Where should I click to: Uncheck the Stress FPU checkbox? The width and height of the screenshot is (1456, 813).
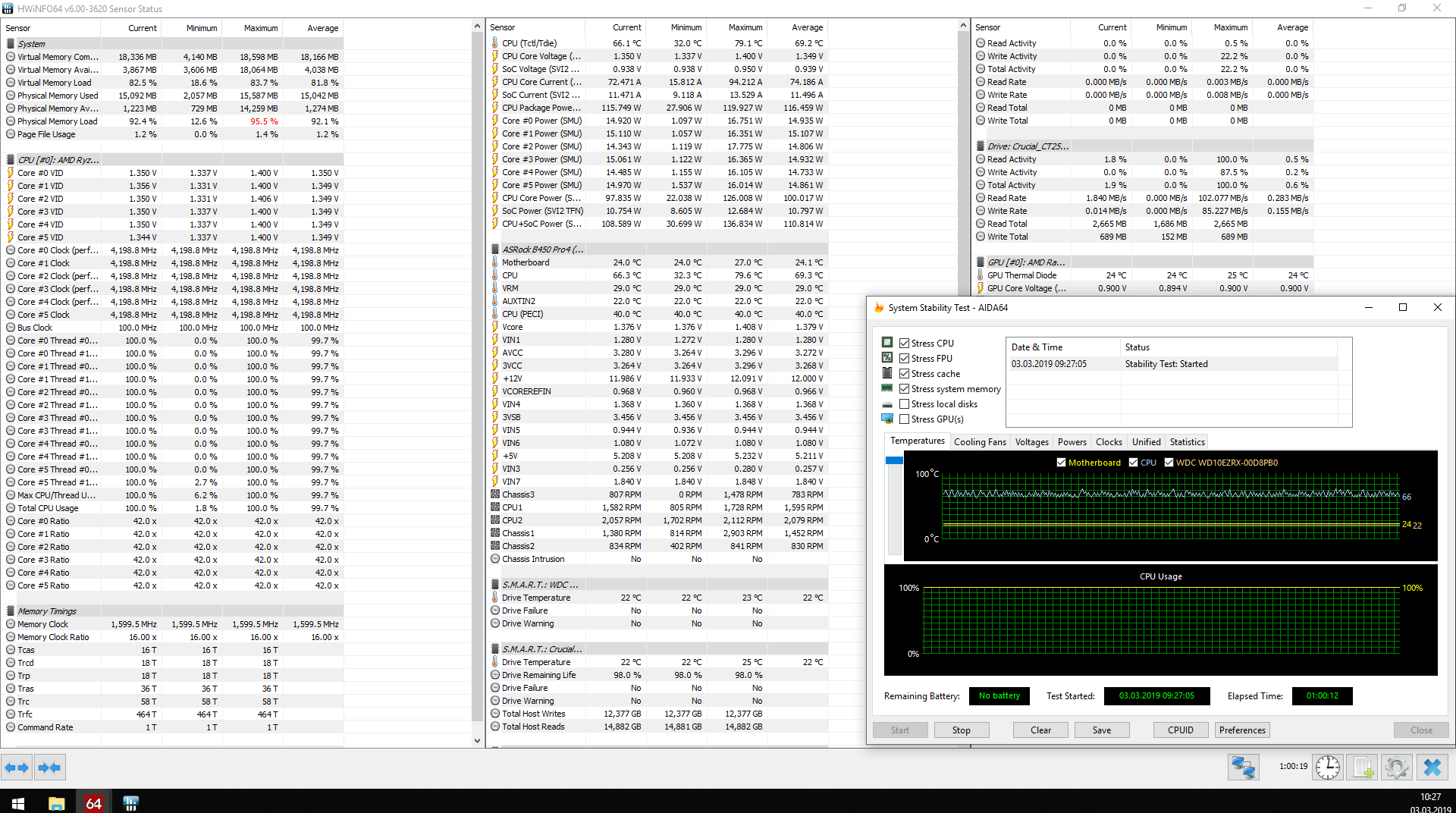pos(904,359)
